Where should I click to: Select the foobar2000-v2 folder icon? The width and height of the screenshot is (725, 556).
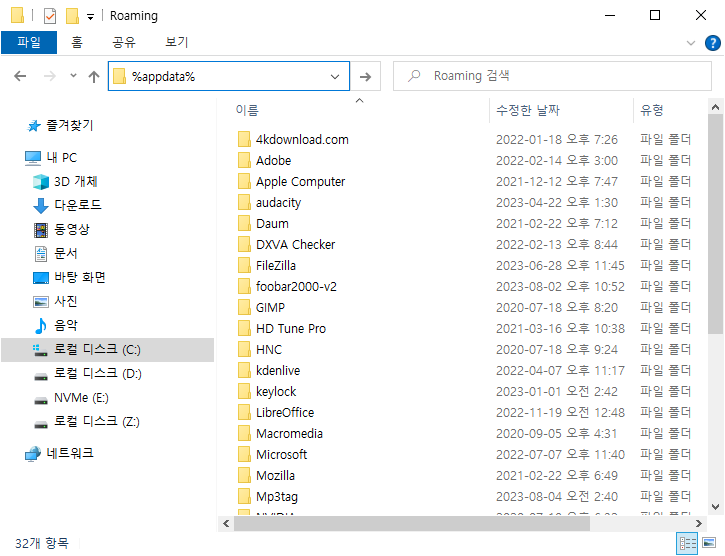244,286
